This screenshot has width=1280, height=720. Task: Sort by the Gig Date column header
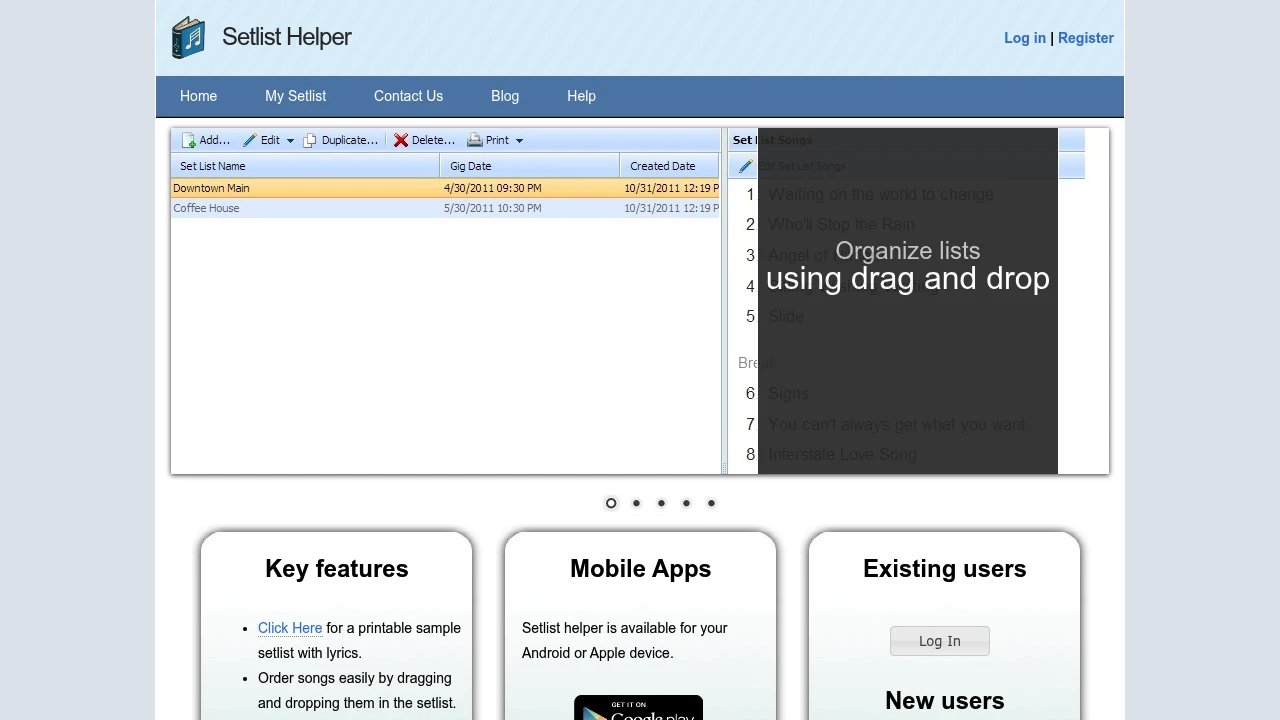[530, 166]
